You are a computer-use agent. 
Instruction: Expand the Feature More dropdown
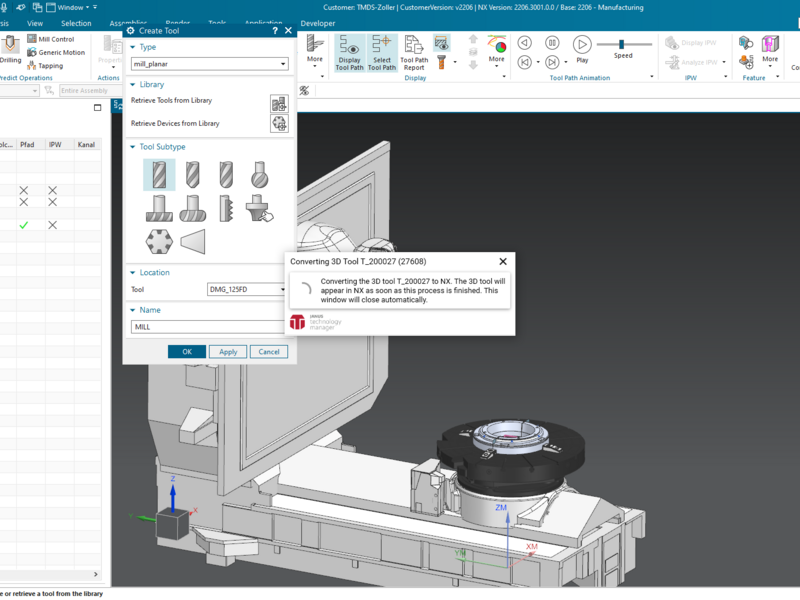point(771,64)
